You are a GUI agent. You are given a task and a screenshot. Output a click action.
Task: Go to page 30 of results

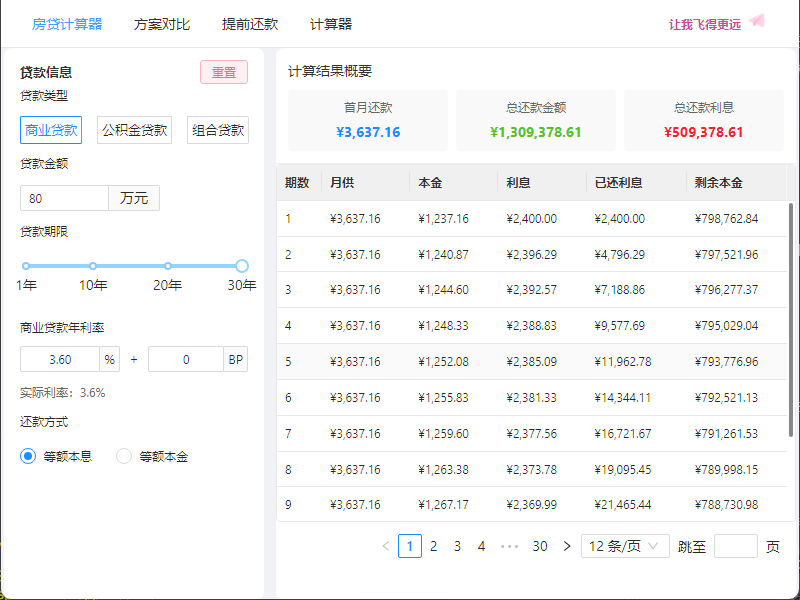point(540,546)
